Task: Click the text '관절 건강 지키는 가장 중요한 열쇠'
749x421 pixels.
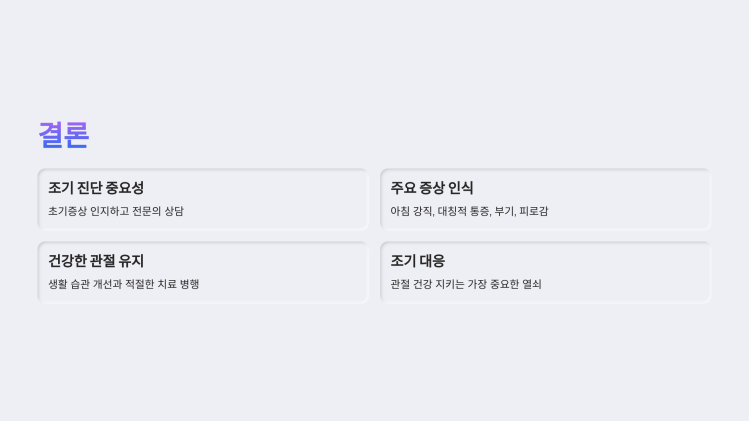Action: pos(466,284)
